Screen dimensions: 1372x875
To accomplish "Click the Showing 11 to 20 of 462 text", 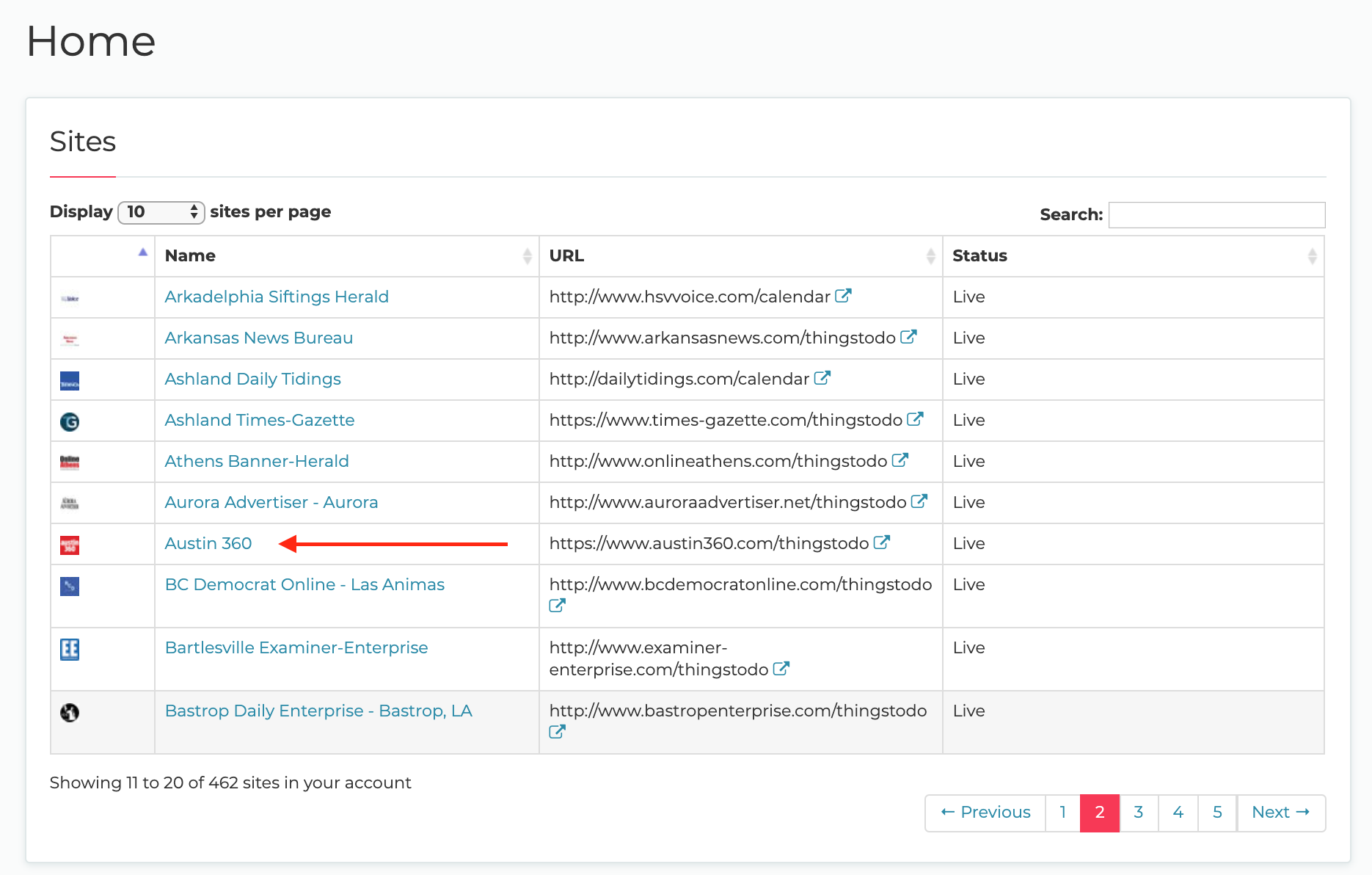I will 230,783.
